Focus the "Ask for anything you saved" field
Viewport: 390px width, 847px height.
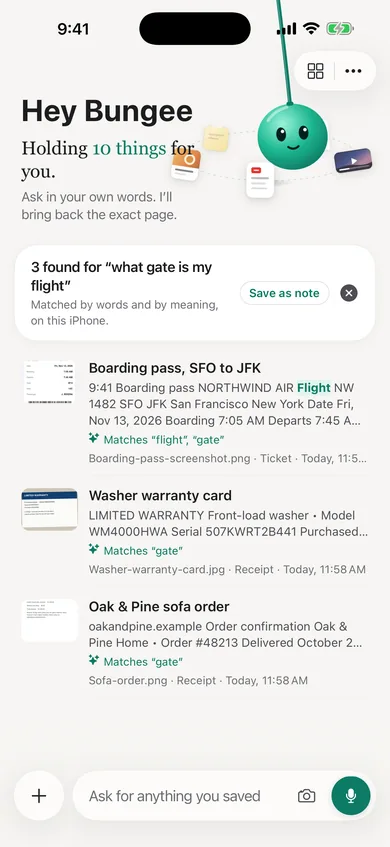(x=184, y=796)
